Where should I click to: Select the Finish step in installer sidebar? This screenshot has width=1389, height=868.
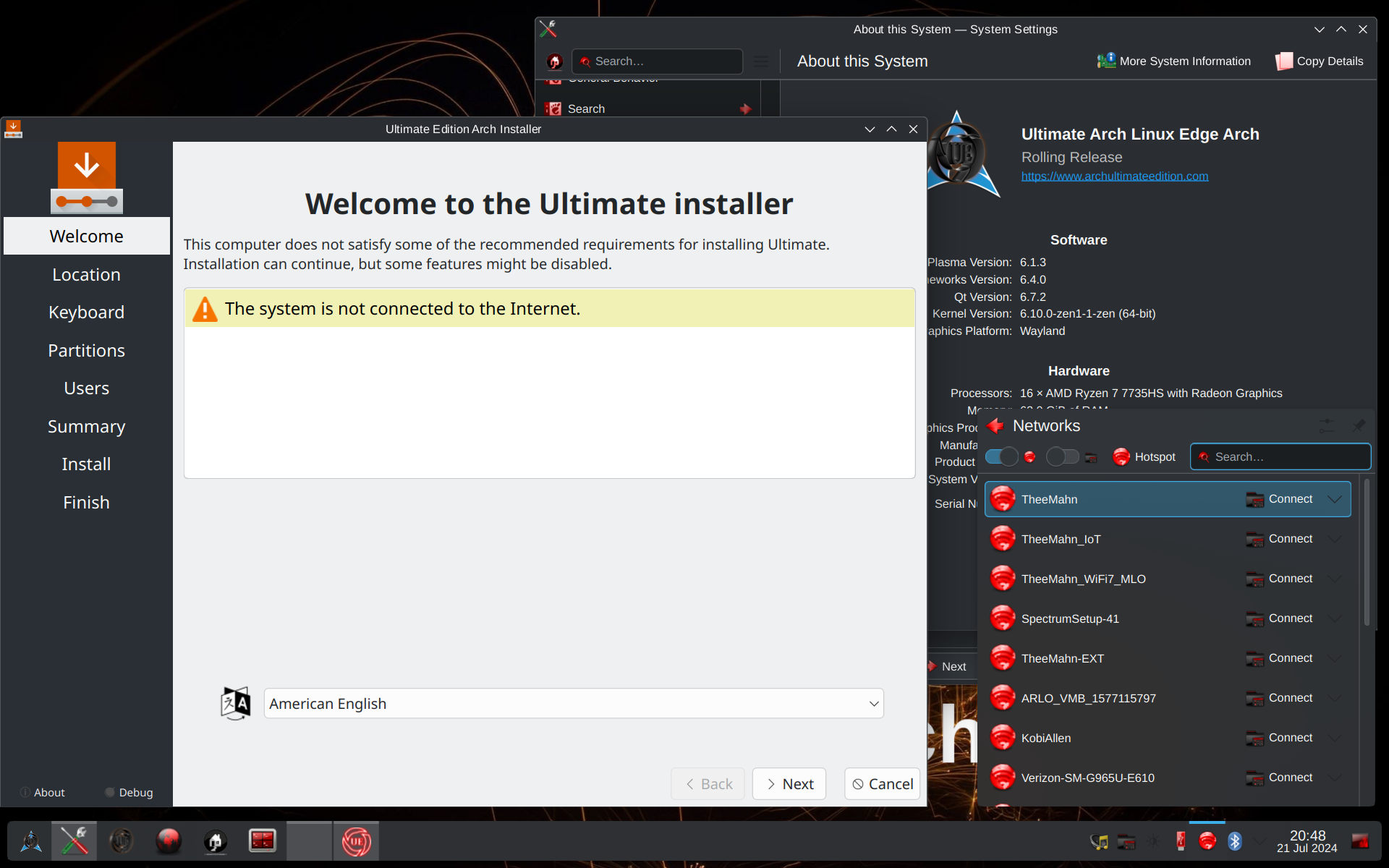[87, 502]
